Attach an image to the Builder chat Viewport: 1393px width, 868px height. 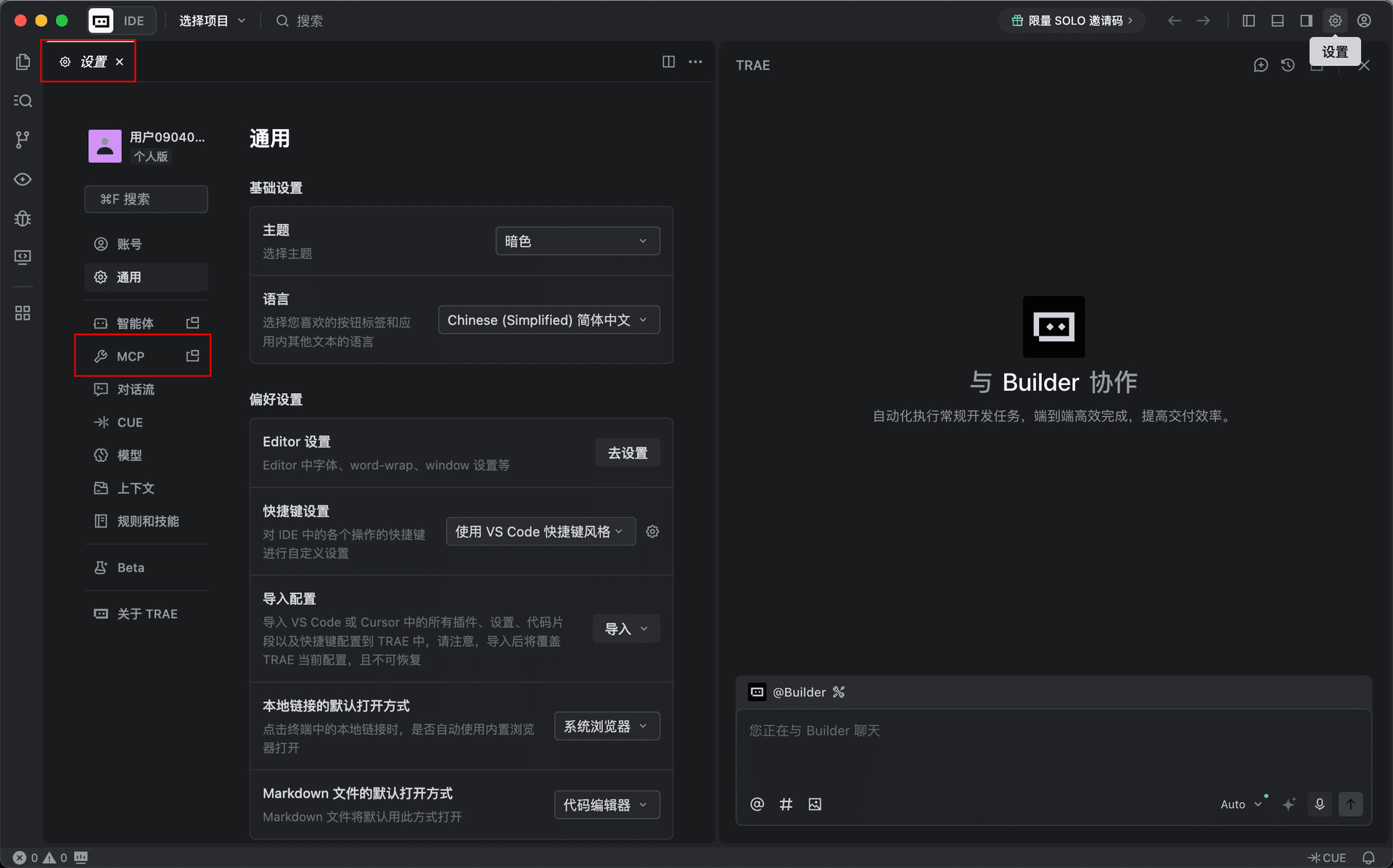815,804
